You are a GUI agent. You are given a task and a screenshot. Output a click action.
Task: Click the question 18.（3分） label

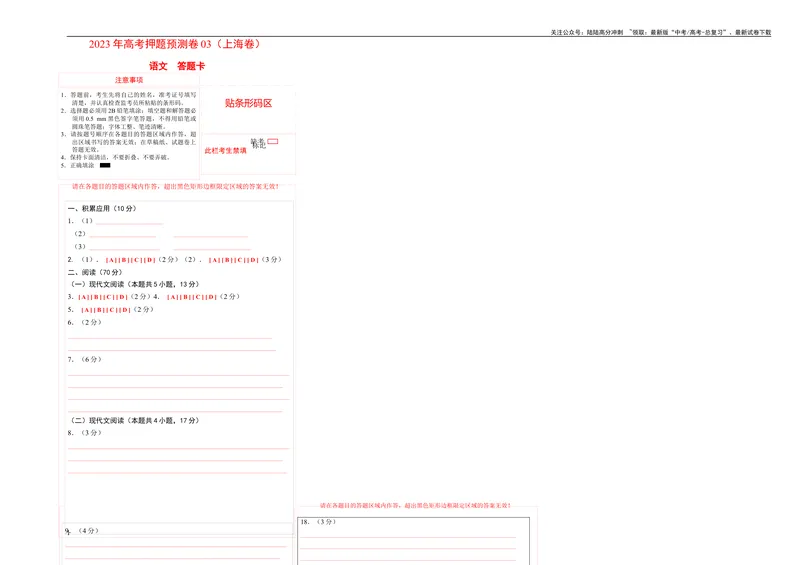318,522
